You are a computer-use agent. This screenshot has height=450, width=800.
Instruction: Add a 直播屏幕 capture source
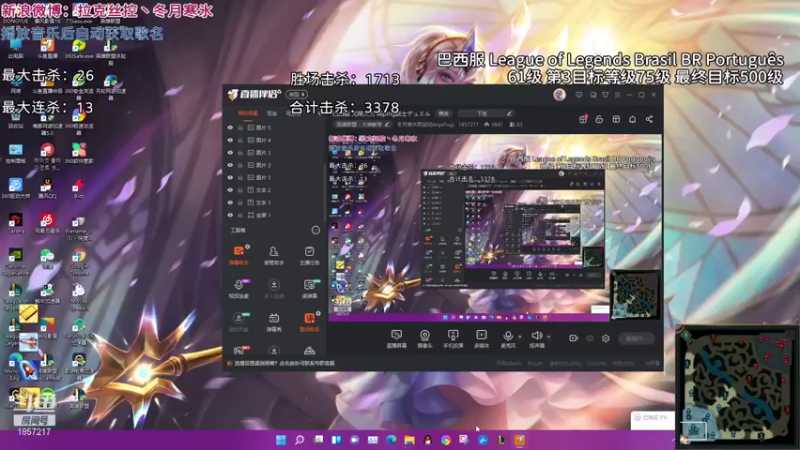pos(396,339)
